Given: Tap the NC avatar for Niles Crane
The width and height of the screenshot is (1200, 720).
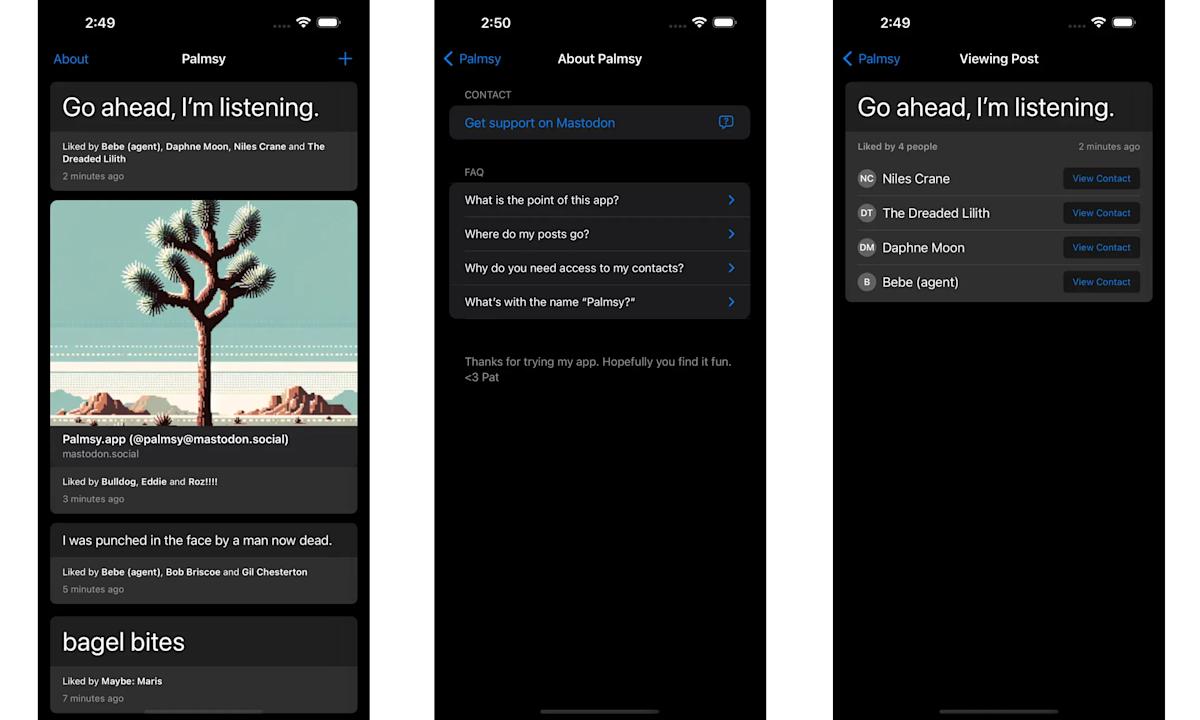Looking at the screenshot, I should pos(867,179).
